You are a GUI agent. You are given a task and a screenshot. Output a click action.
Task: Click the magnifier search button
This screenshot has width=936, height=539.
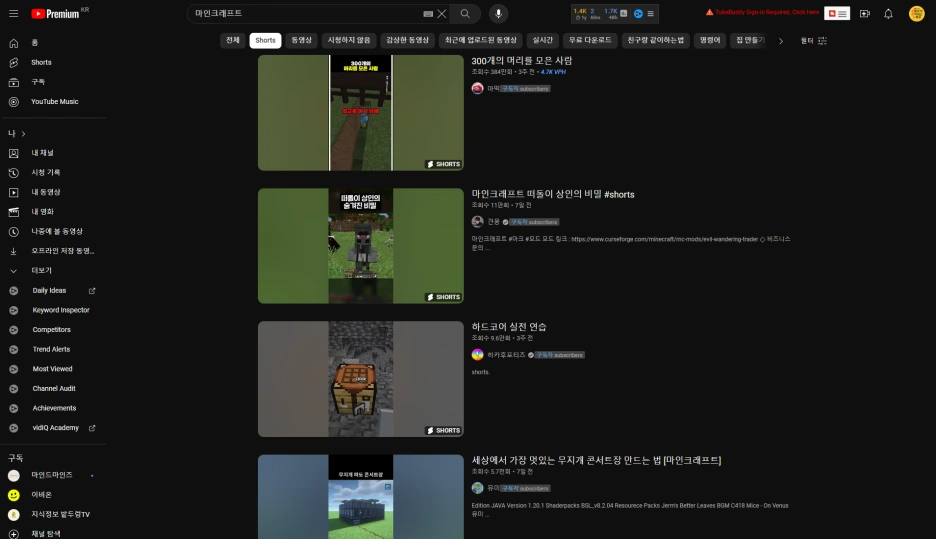click(x=465, y=13)
